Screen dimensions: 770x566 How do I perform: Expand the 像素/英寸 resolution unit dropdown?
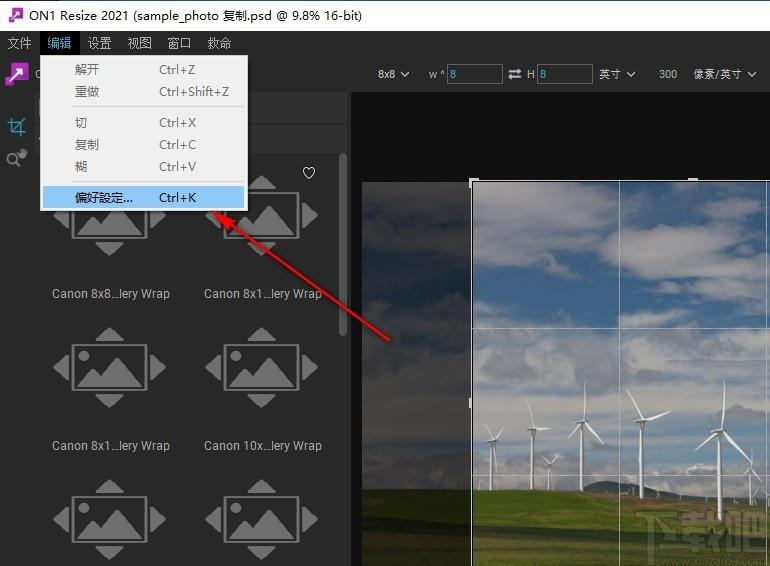(724, 74)
